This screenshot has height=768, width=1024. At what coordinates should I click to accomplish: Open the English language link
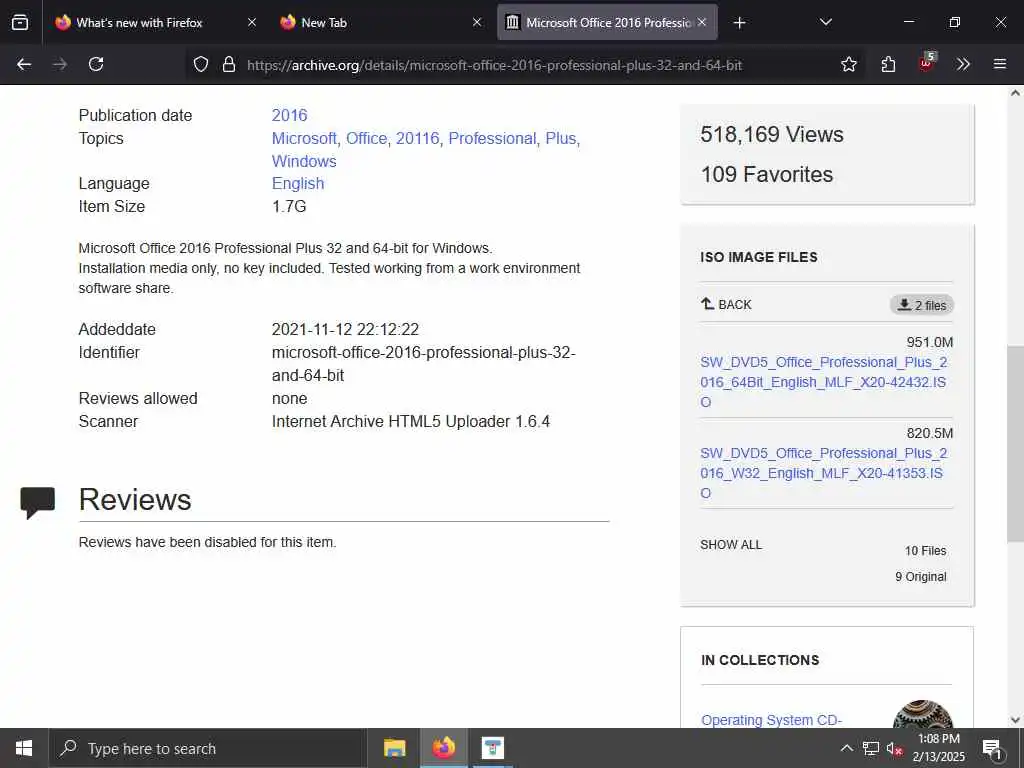tap(298, 184)
